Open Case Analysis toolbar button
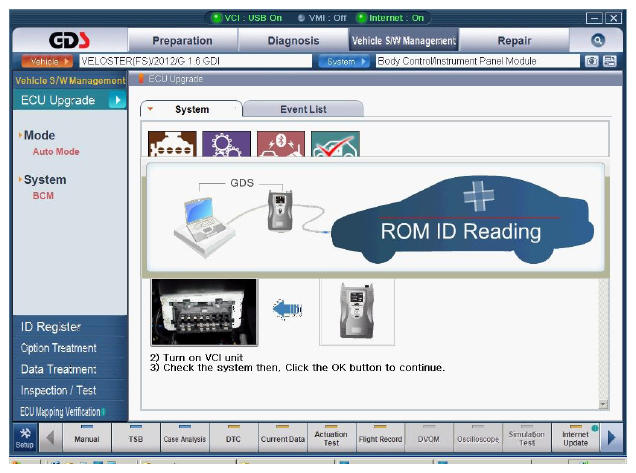636x473 pixels. 185,438
